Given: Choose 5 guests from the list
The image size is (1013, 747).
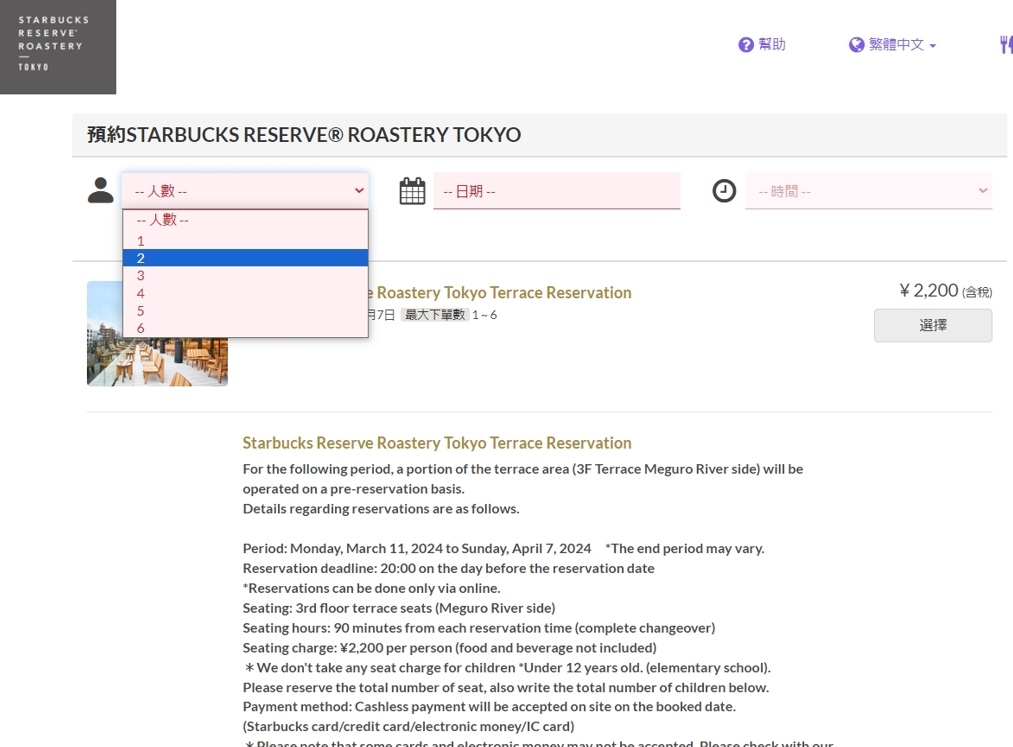Looking at the screenshot, I should [x=245, y=310].
